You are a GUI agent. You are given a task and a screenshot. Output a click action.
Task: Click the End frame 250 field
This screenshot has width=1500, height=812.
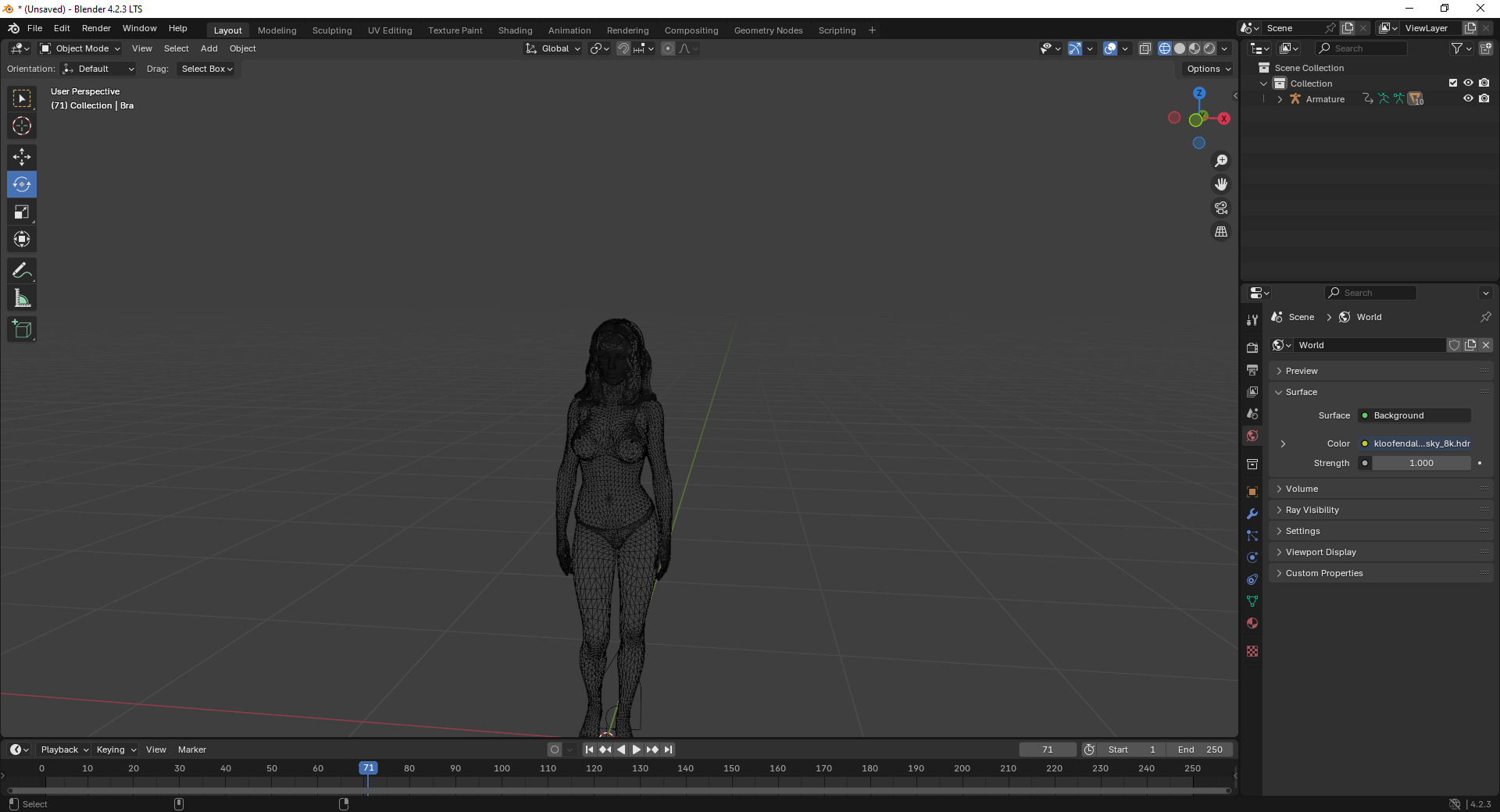(x=1201, y=750)
